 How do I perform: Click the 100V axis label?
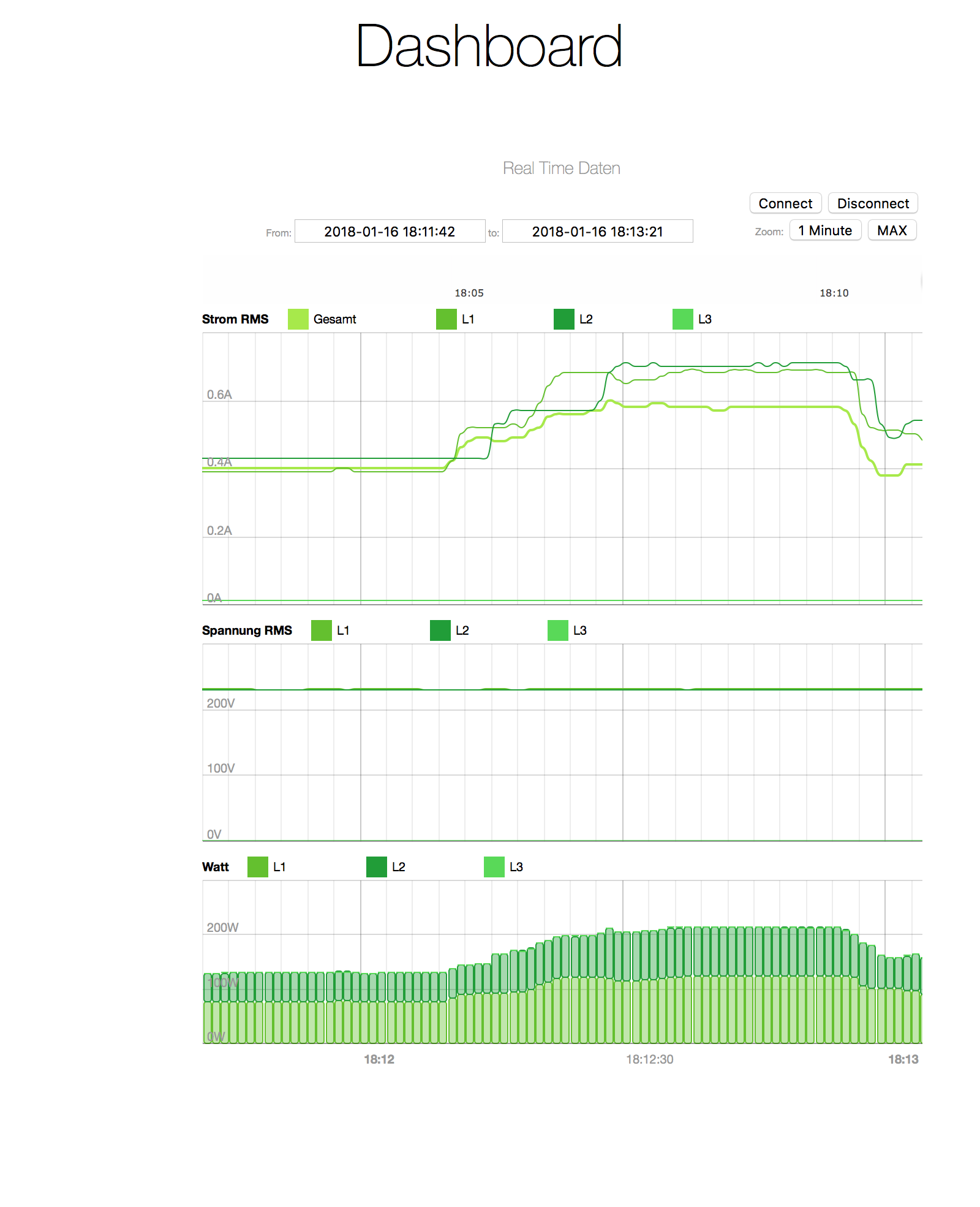tap(221, 768)
